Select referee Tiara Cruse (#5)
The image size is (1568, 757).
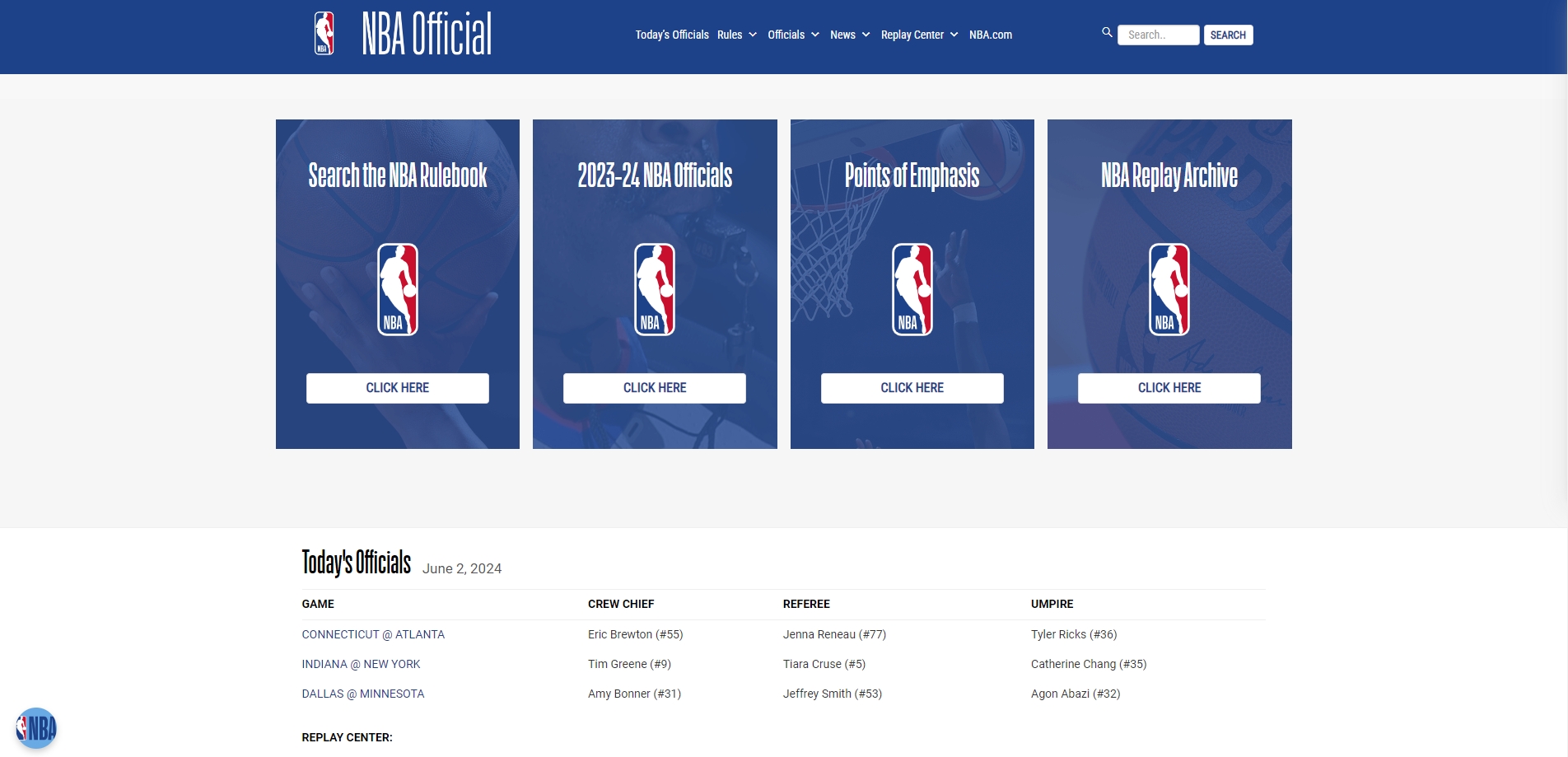coord(824,664)
